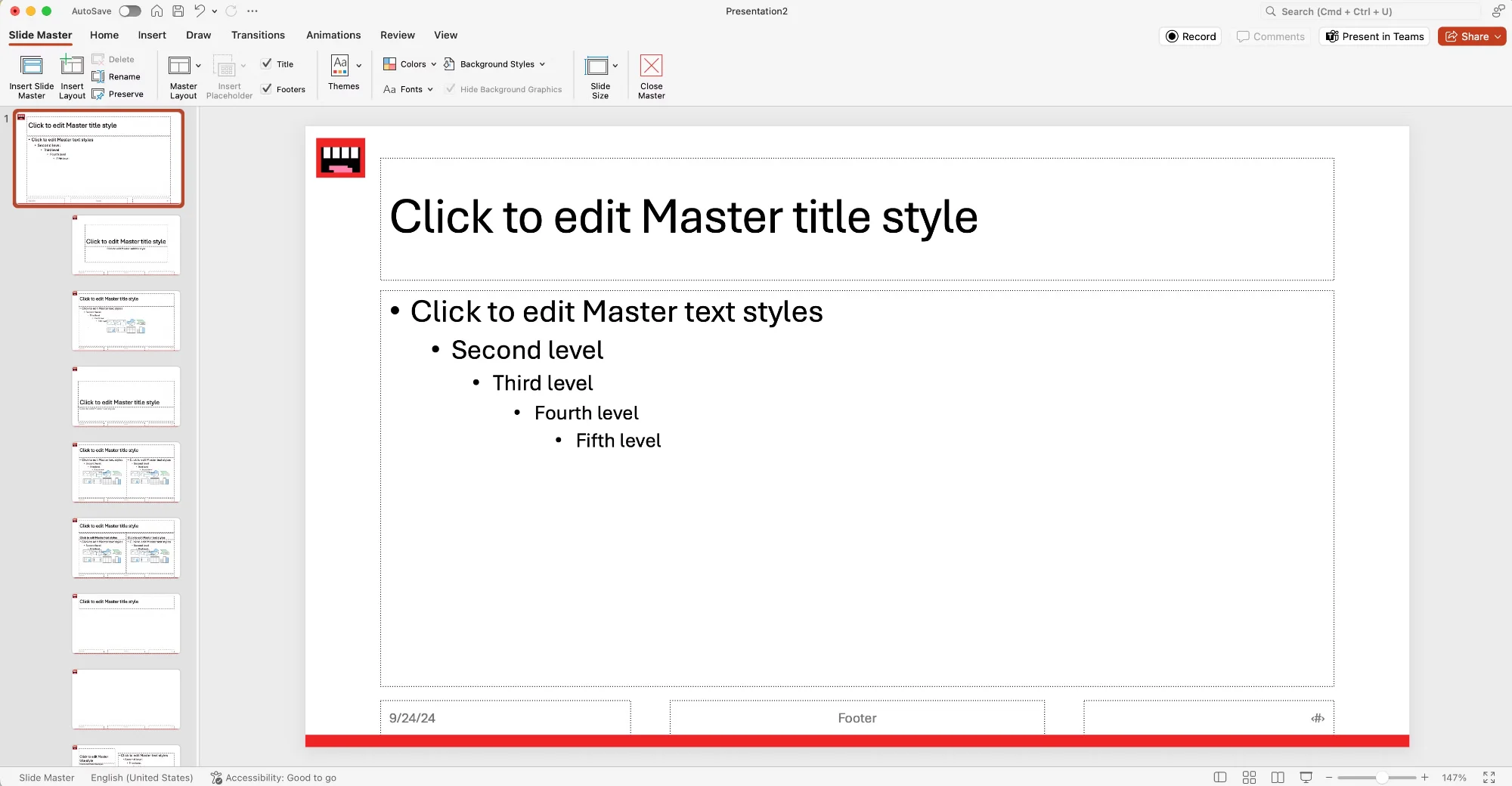The image size is (1512, 786).
Task: Click the share people icon top right
Action: [1498, 11]
